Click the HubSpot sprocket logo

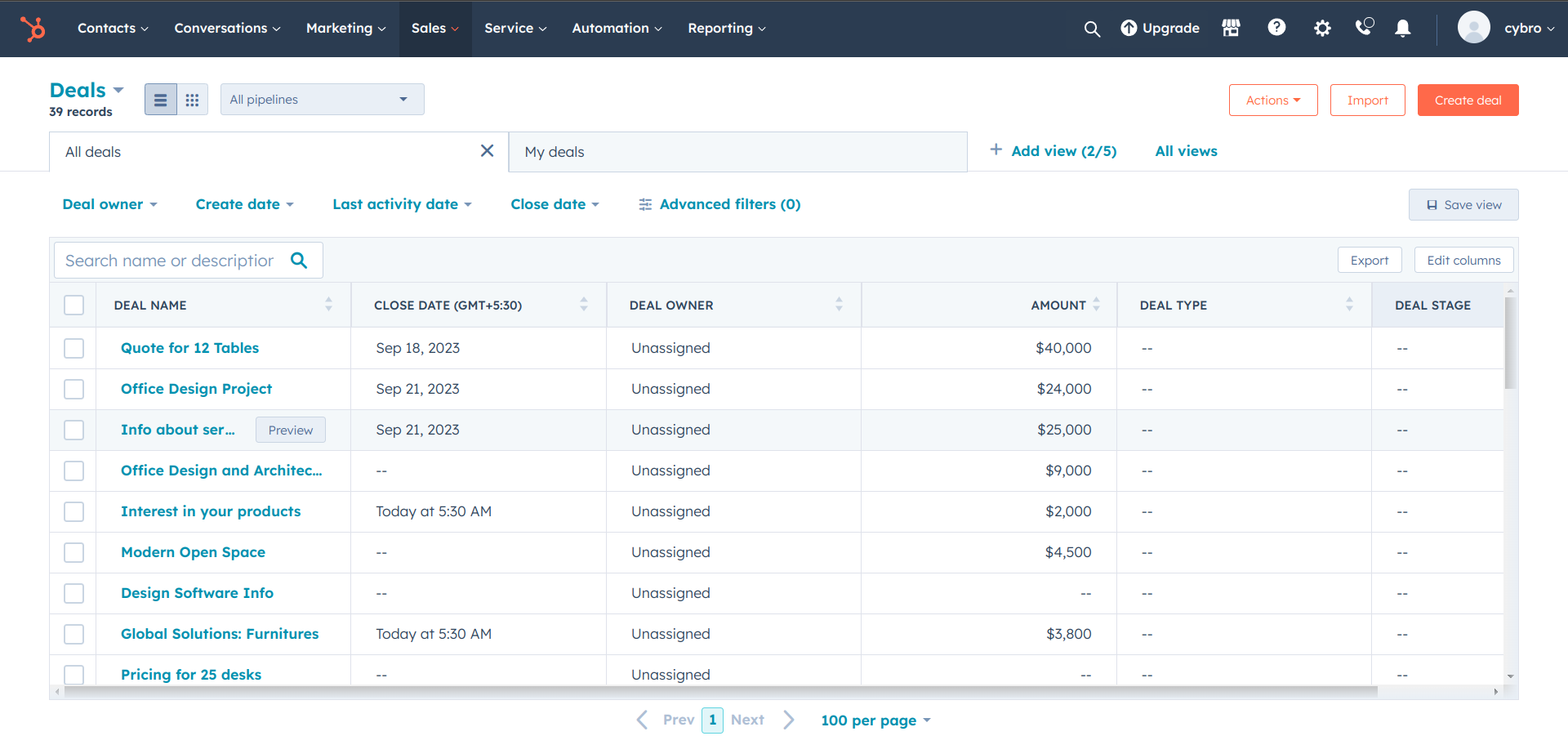(33, 29)
